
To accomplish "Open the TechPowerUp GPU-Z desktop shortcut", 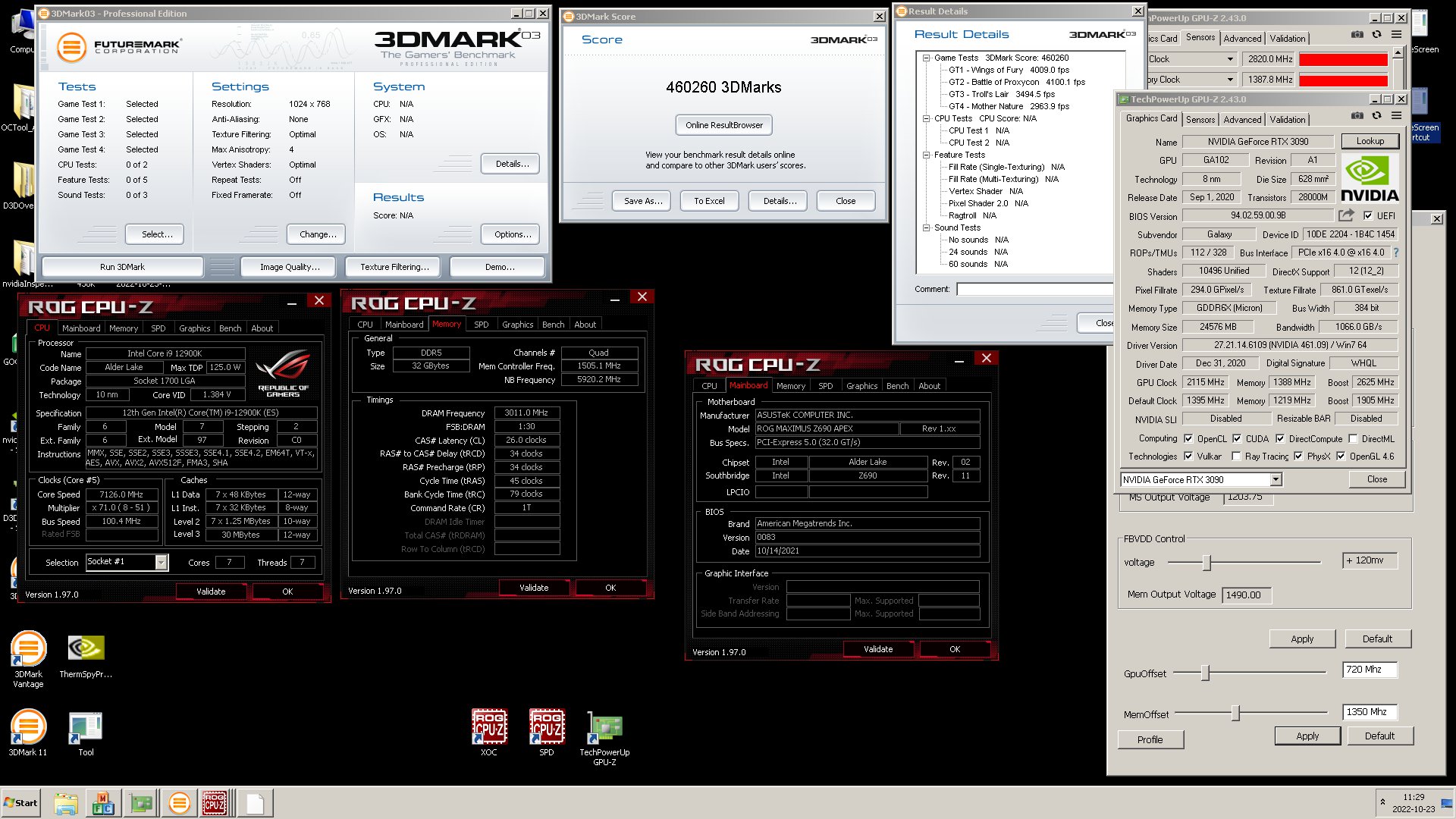I will pos(604,738).
